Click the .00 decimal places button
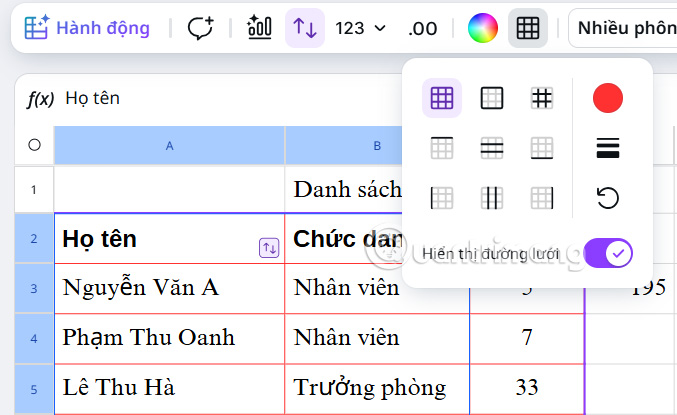The image size is (677, 415). click(422, 29)
